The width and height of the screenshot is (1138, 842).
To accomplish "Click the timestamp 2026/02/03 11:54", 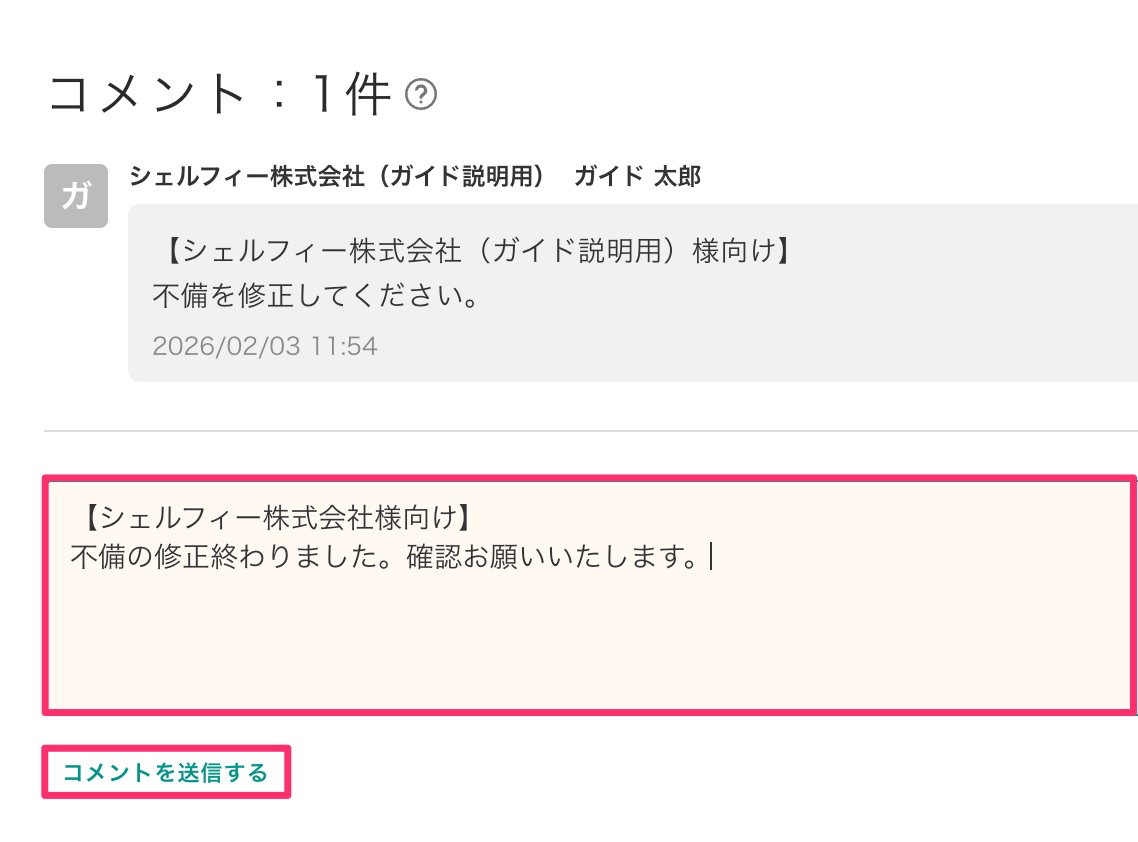I will [x=265, y=346].
